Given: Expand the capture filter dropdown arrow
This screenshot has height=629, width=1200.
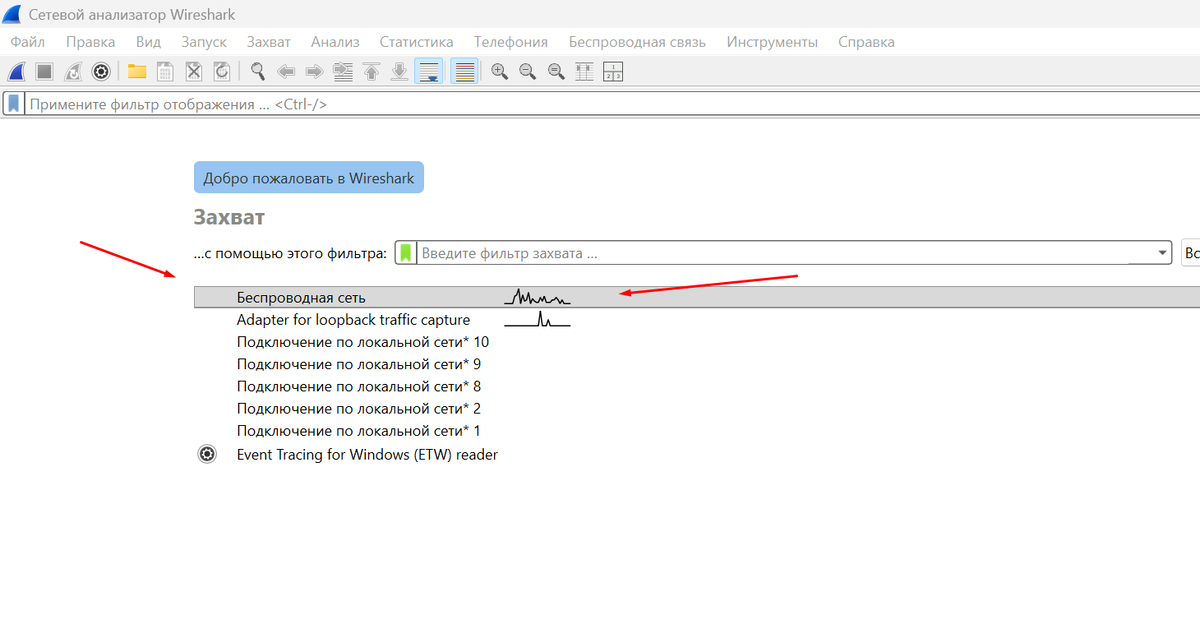Looking at the screenshot, I should [1162, 253].
